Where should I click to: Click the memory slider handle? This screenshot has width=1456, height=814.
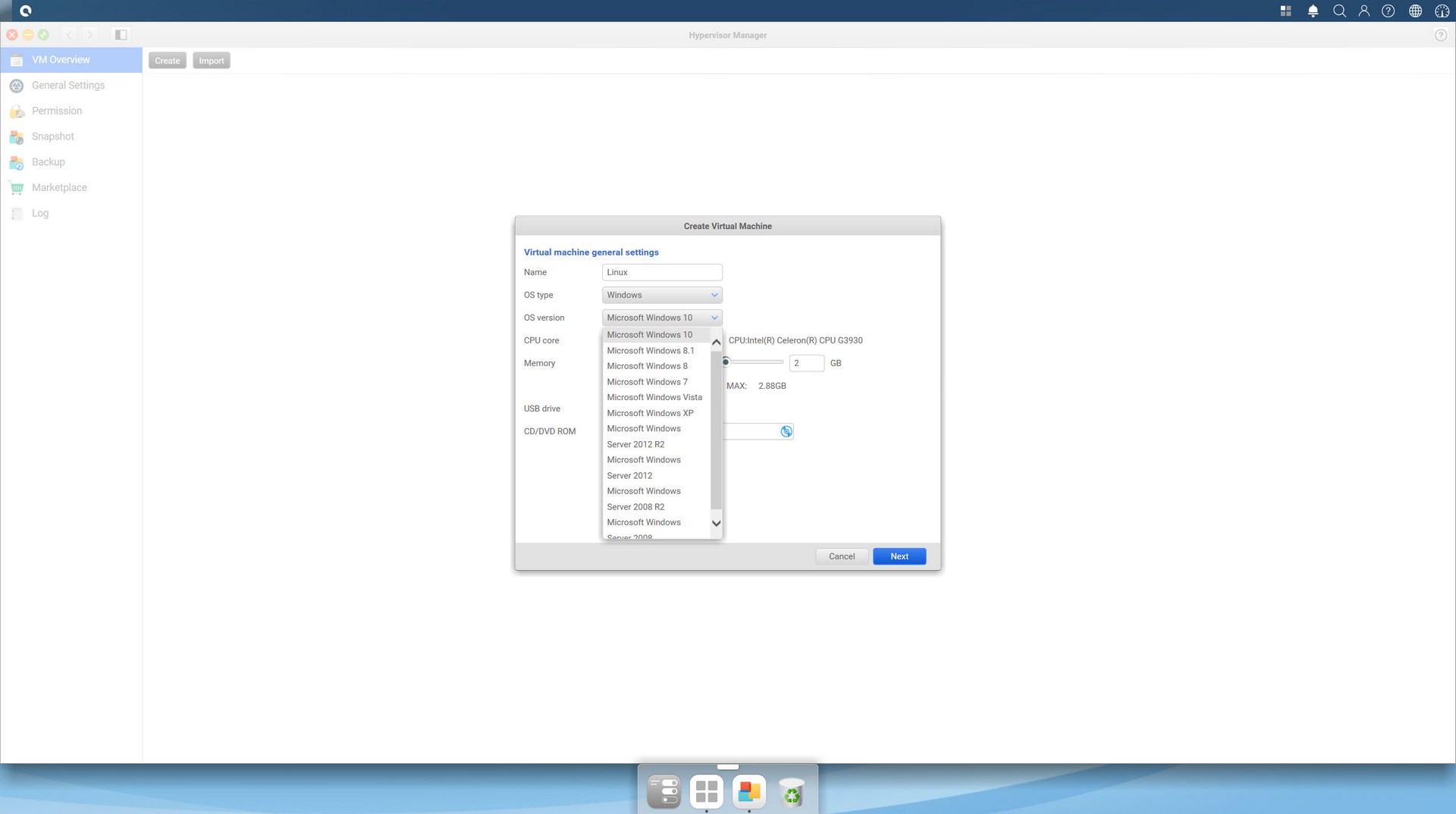726,362
